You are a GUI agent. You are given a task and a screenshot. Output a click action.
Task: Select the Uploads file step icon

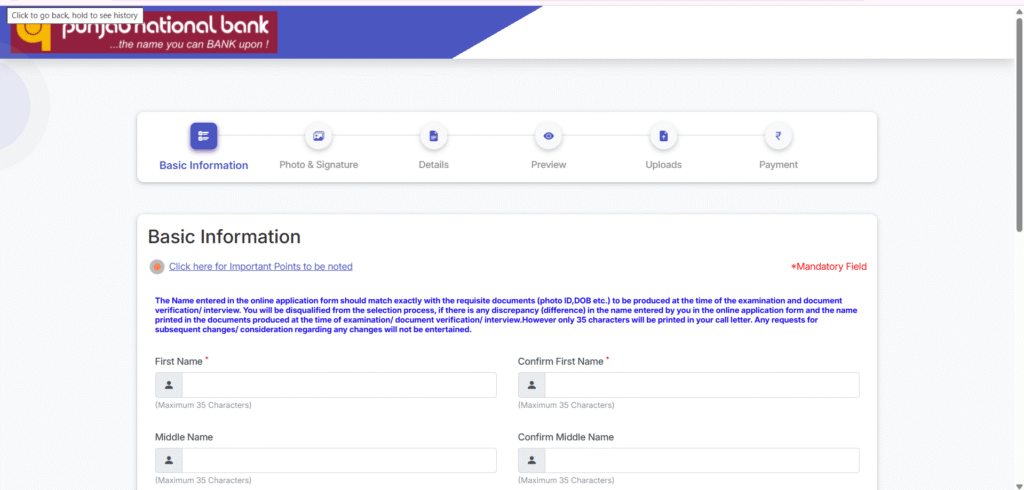(x=663, y=136)
